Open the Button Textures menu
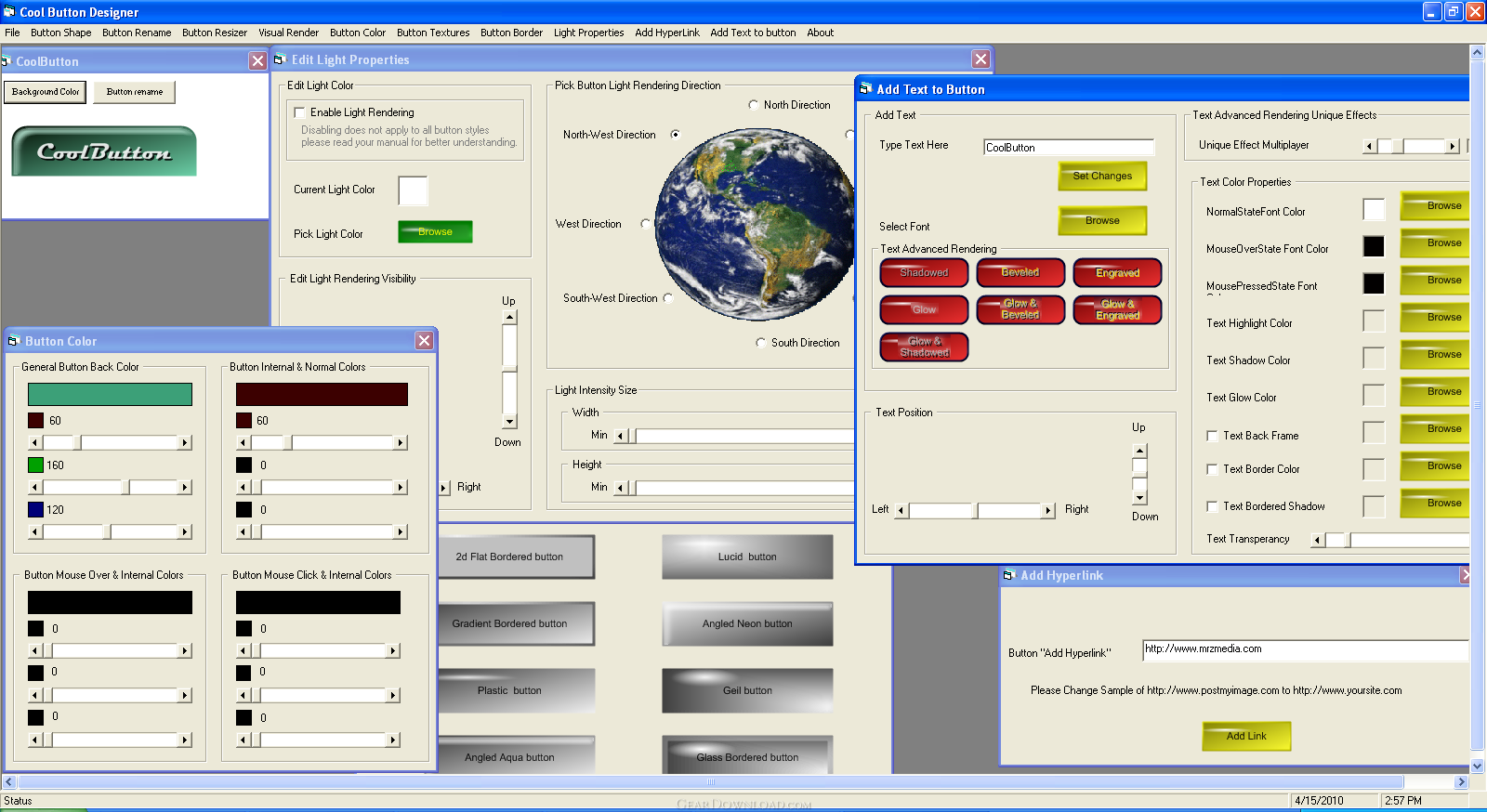The height and width of the screenshot is (812, 1487). coord(433,33)
